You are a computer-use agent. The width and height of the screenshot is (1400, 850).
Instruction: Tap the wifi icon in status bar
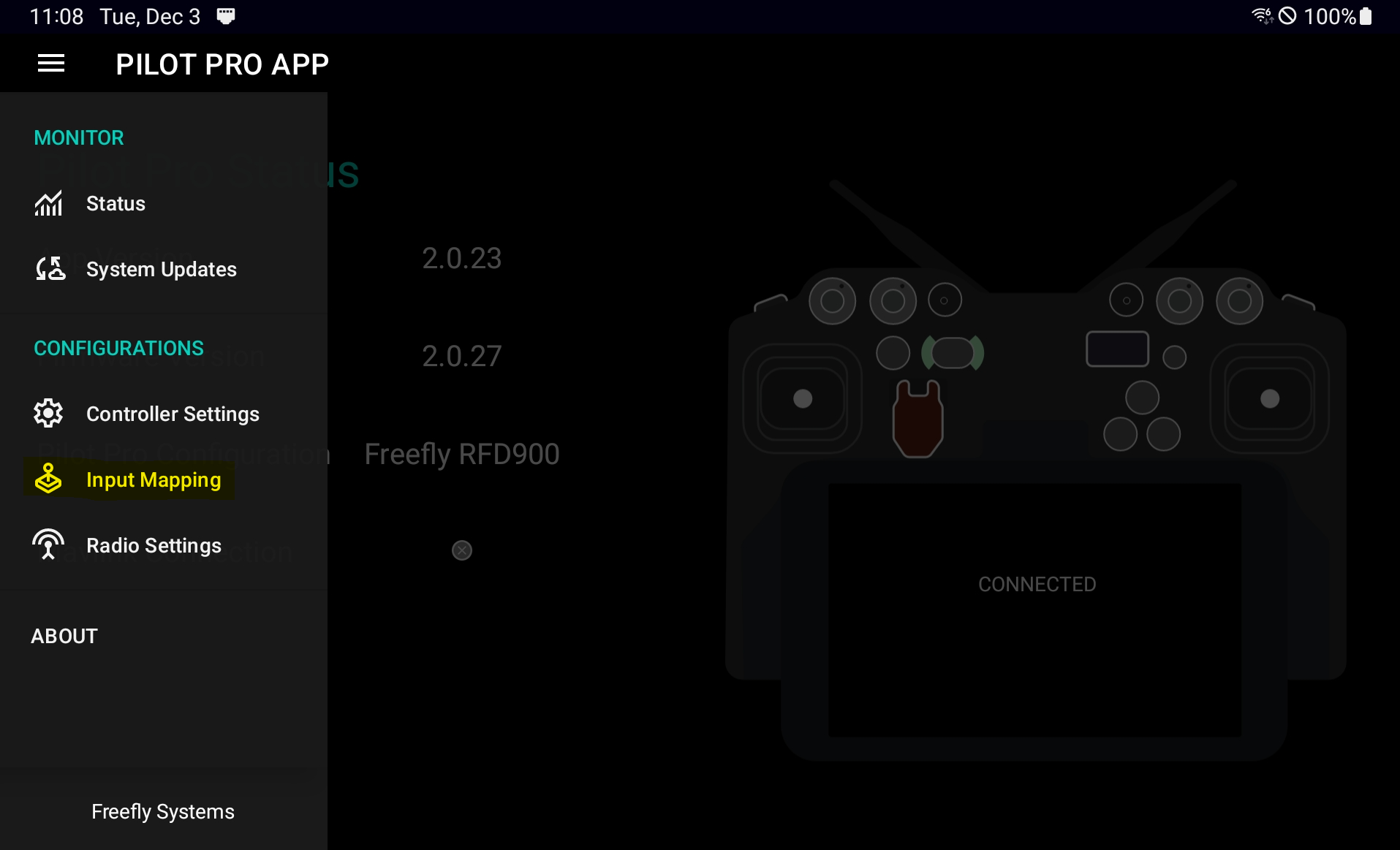[1262, 16]
